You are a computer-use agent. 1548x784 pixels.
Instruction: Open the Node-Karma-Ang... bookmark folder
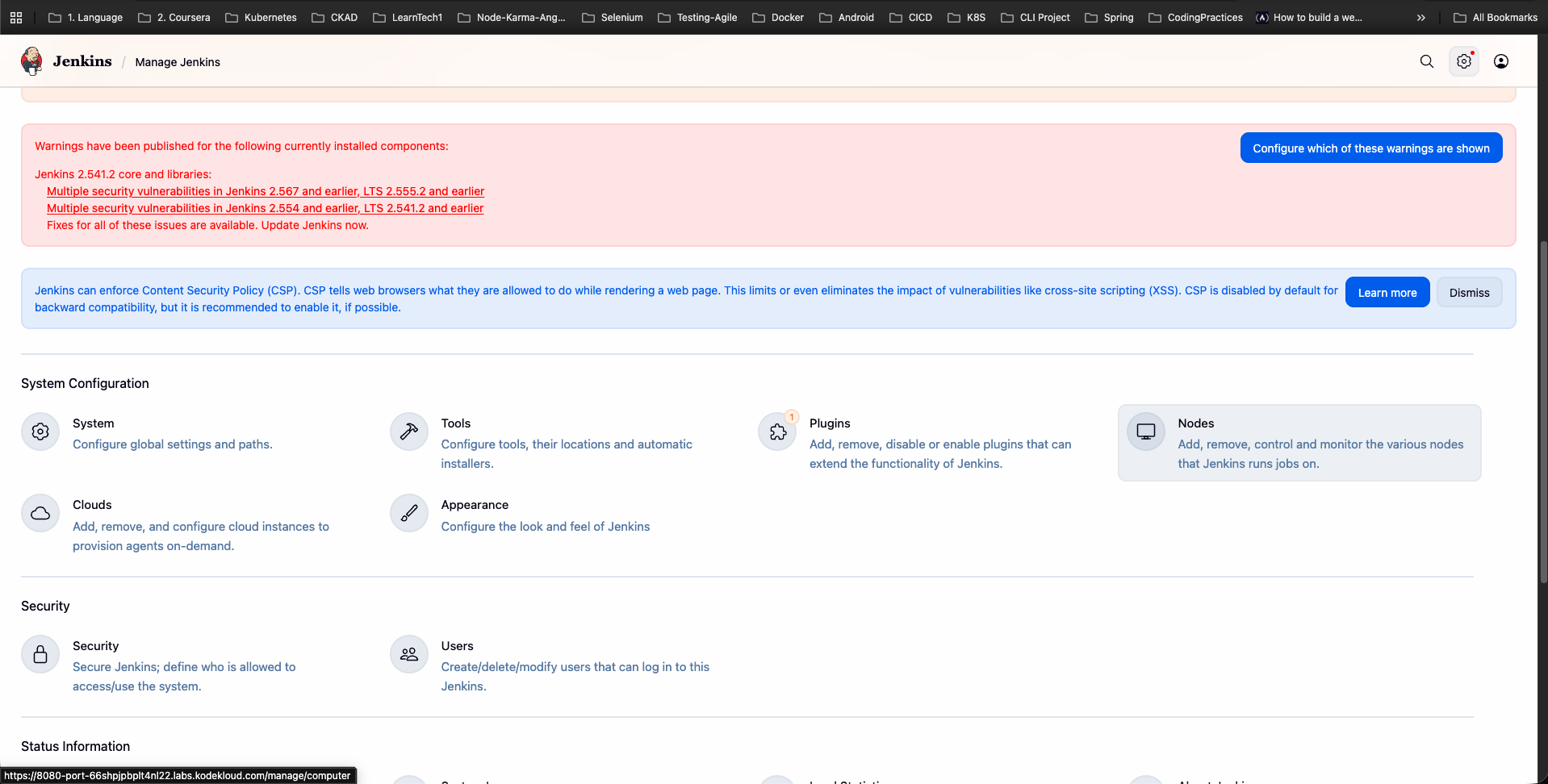click(512, 17)
